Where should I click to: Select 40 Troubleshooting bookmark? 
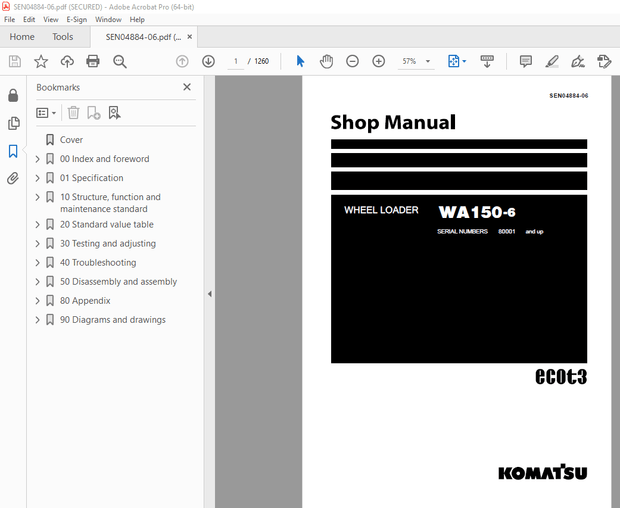[98, 262]
